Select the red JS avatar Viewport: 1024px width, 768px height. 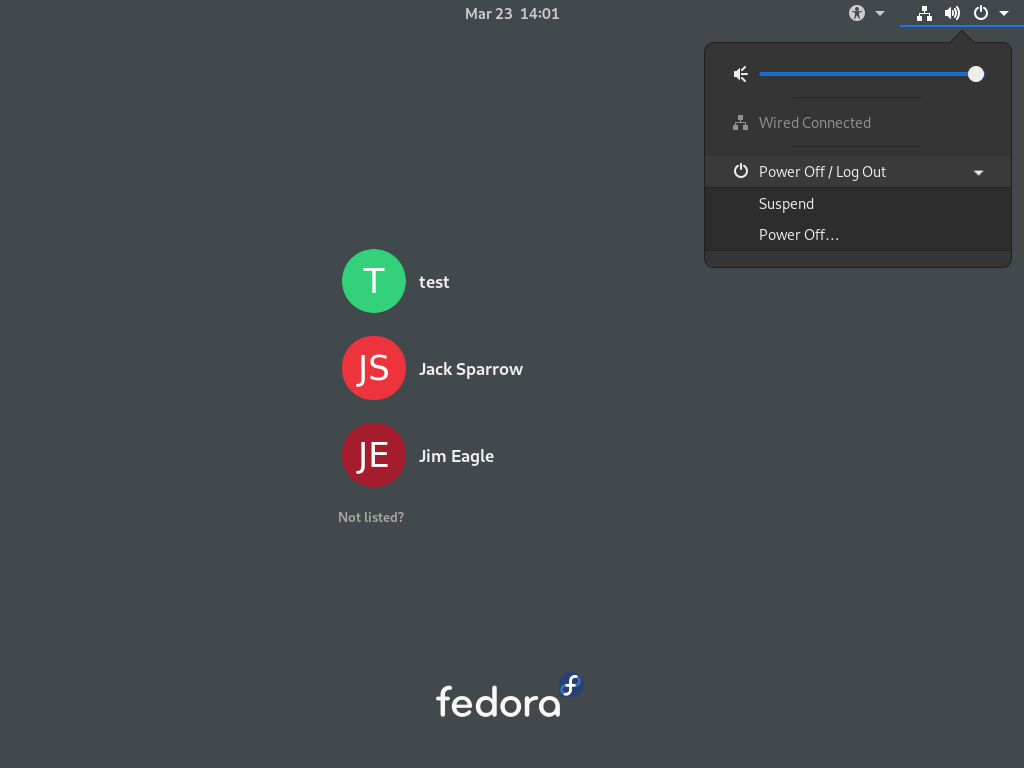374,368
